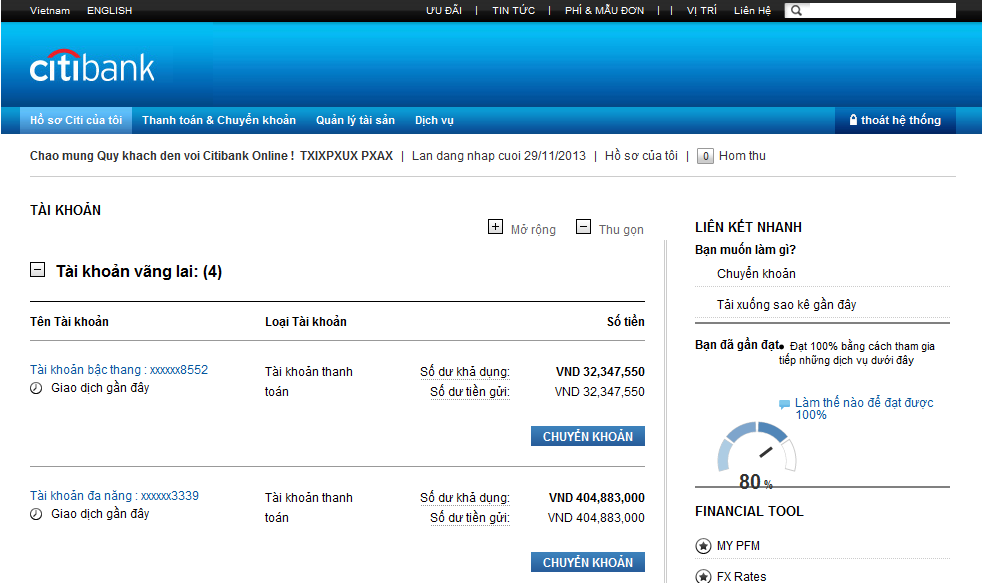Open TIN TỨC in top bar
Screen dimensions: 982x585
point(514,11)
